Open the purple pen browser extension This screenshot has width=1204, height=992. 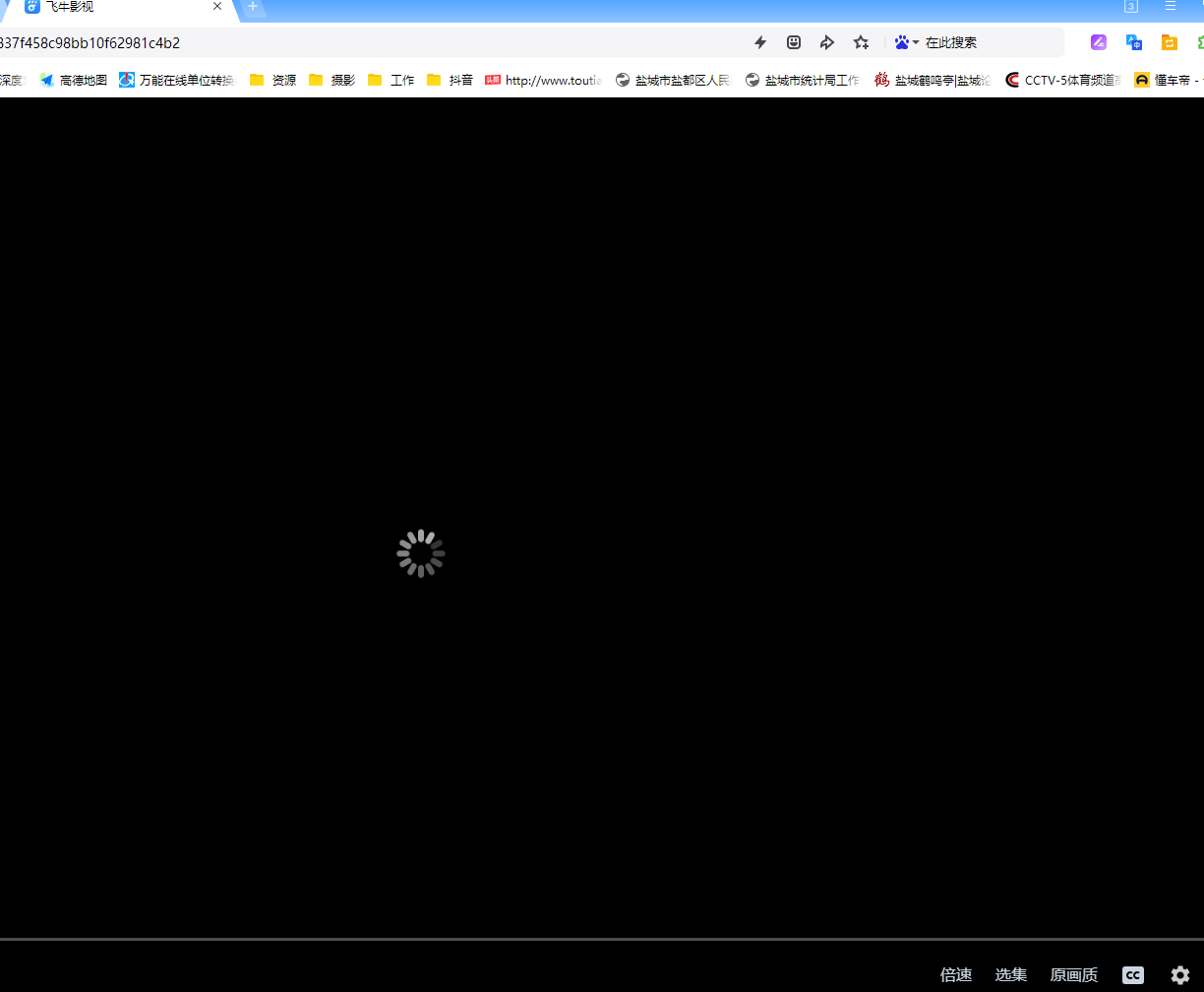1098,42
